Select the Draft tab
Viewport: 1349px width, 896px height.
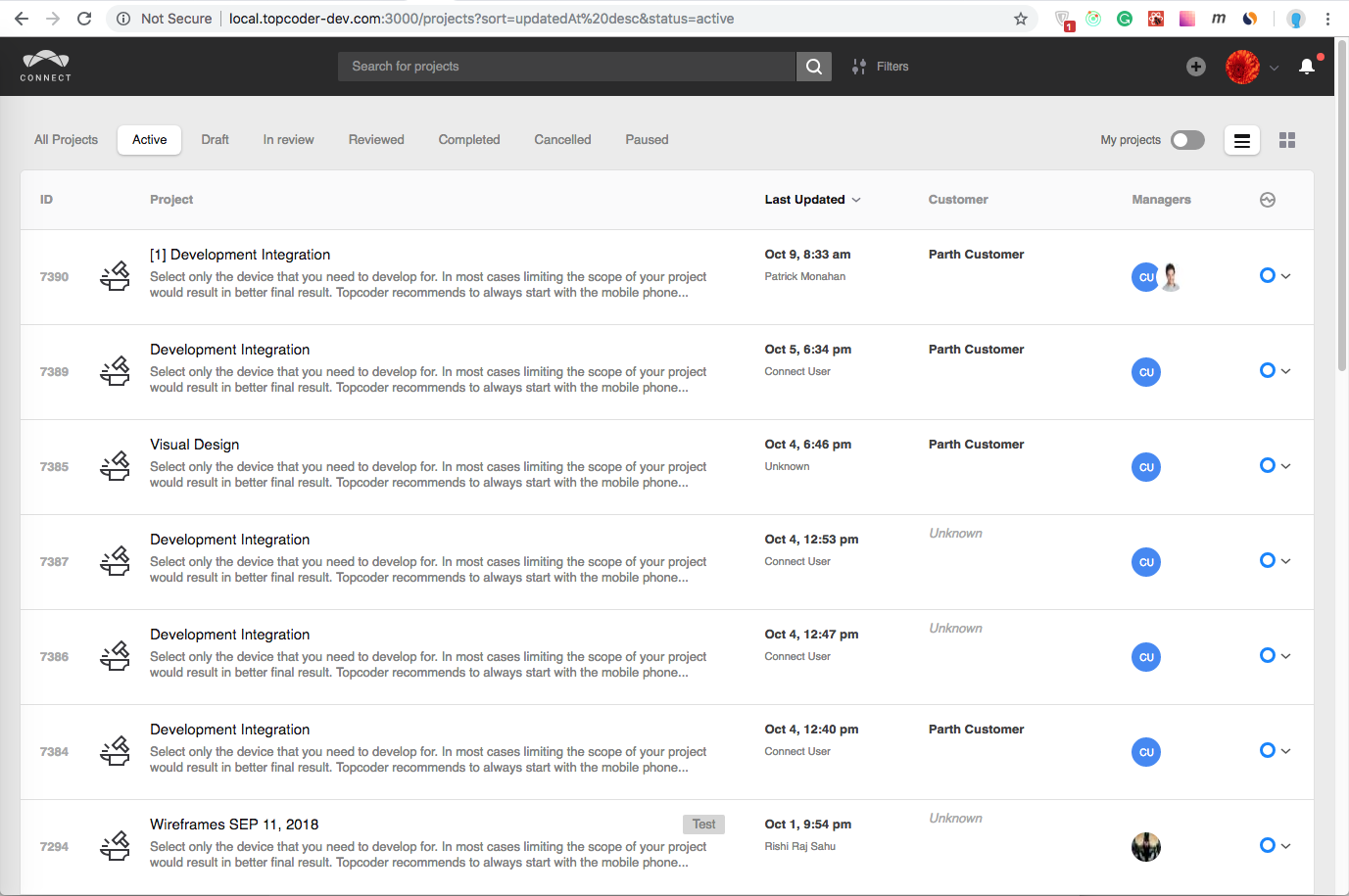click(x=215, y=140)
